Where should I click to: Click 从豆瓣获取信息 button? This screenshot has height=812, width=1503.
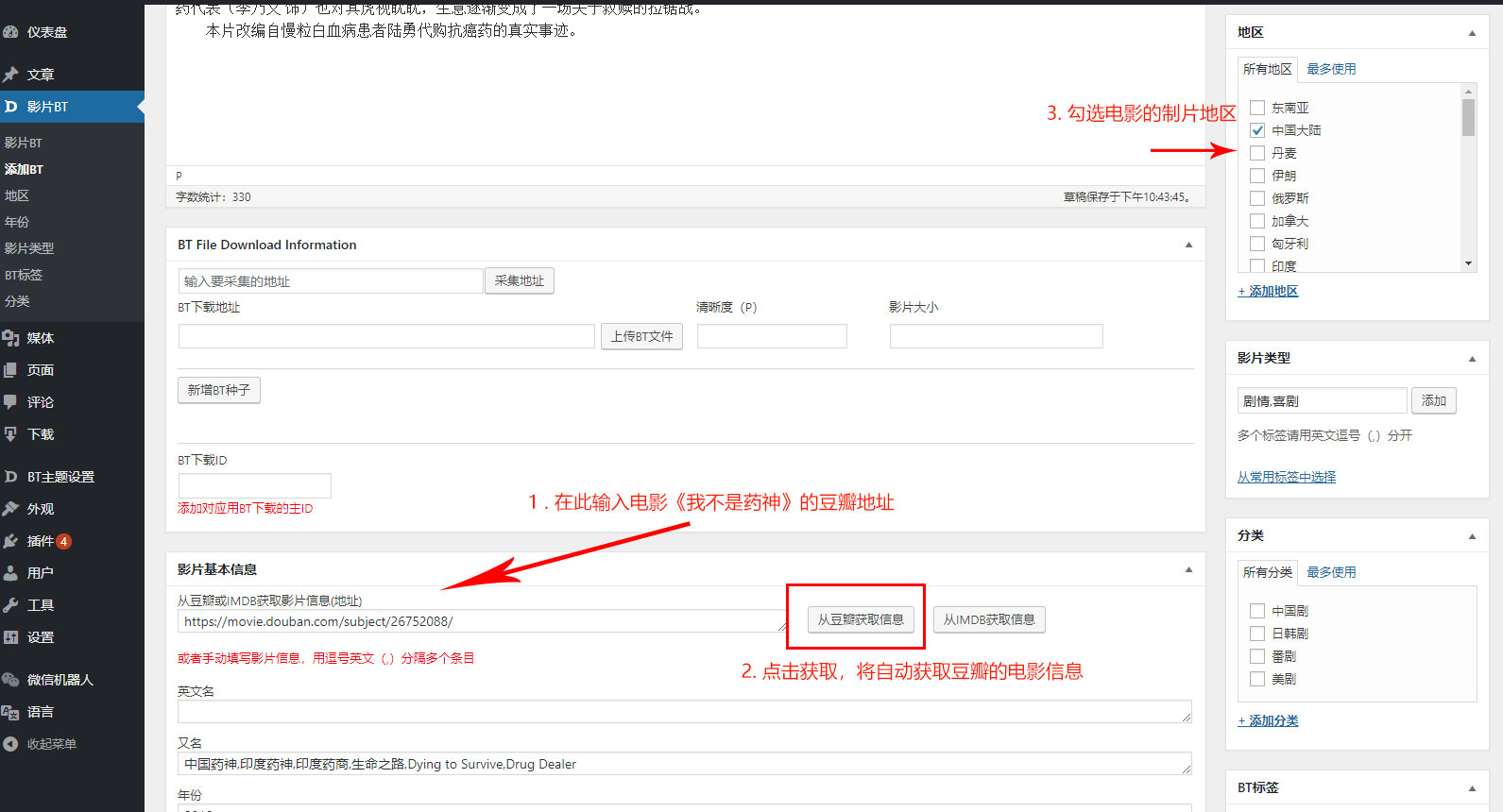click(861, 619)
